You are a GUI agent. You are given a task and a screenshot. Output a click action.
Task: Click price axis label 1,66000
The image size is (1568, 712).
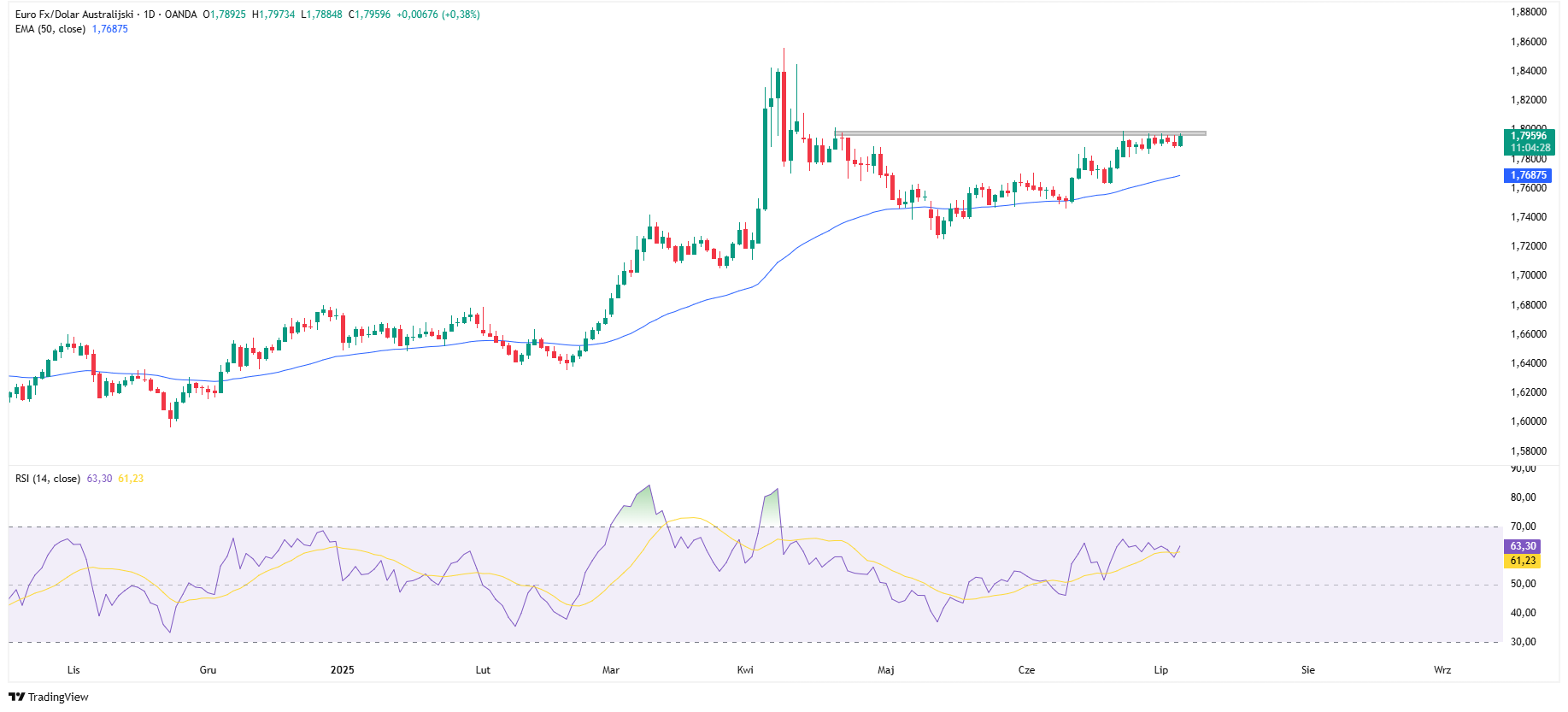click(x=1529, y=334)
